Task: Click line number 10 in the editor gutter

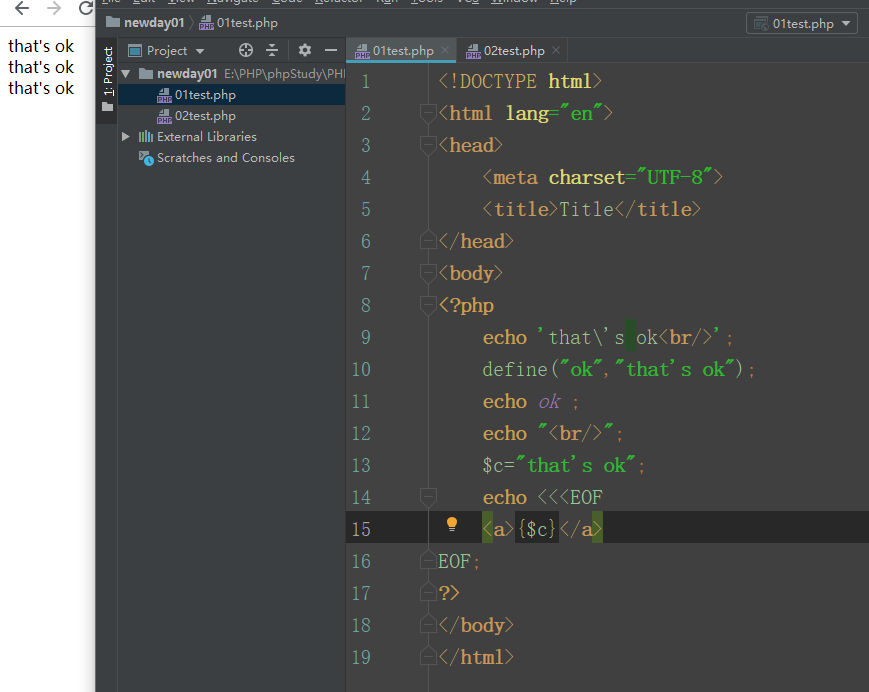Action: click(x=361, y=369)
